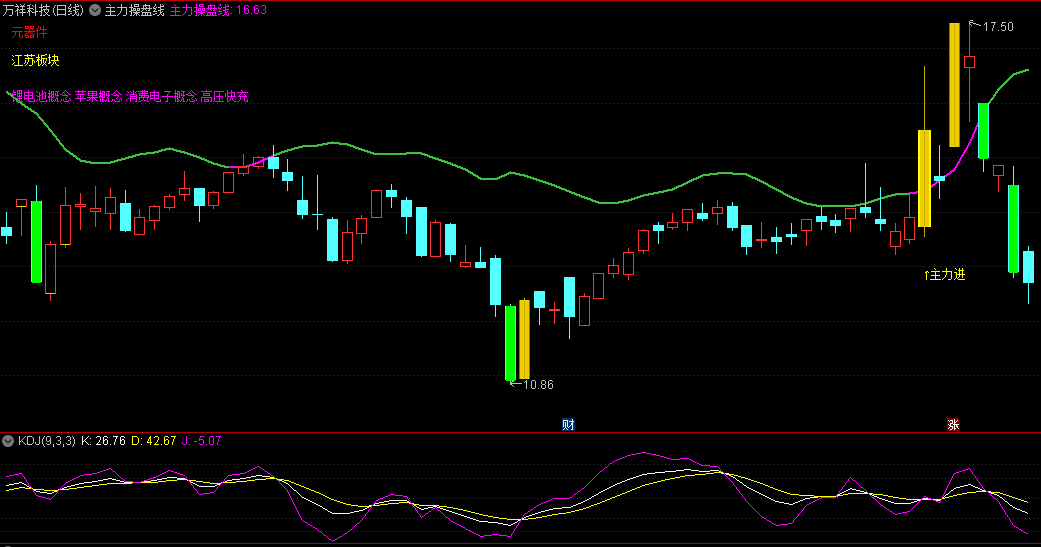Click the 17.50 high price label
Viewport: 1041px width, 547px height.
[998, 27]
